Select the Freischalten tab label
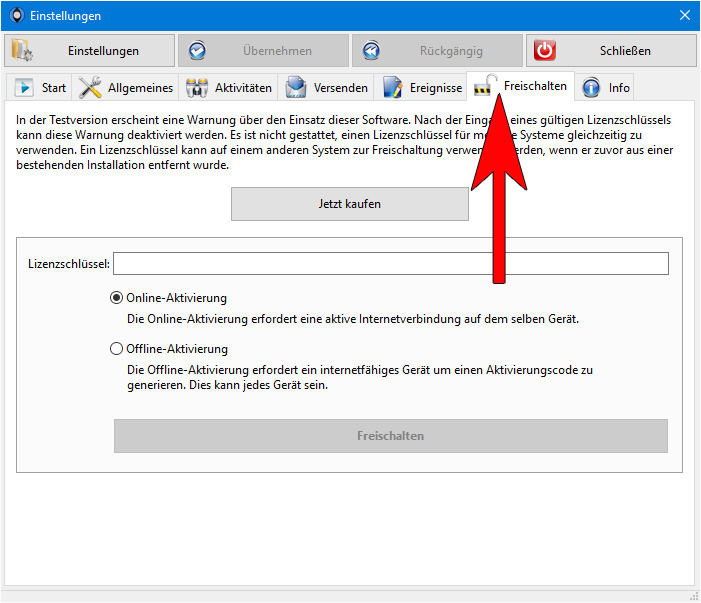Image resolution: width=701 pixels, height=603 pixels. 535,86
